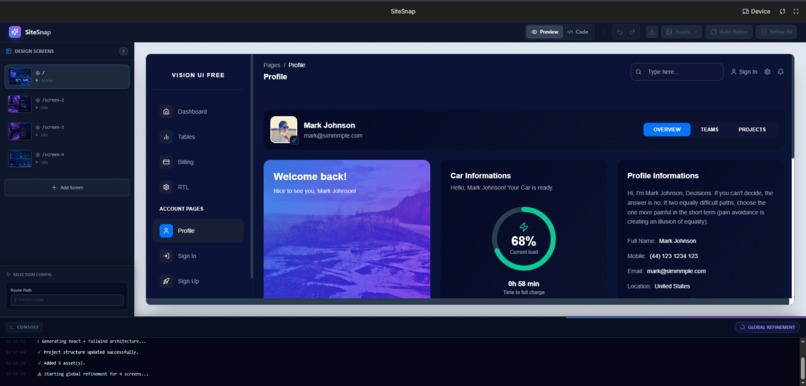Click the preview's vertical sidebar scrollbar
The image size is (806, 386).
251,167
